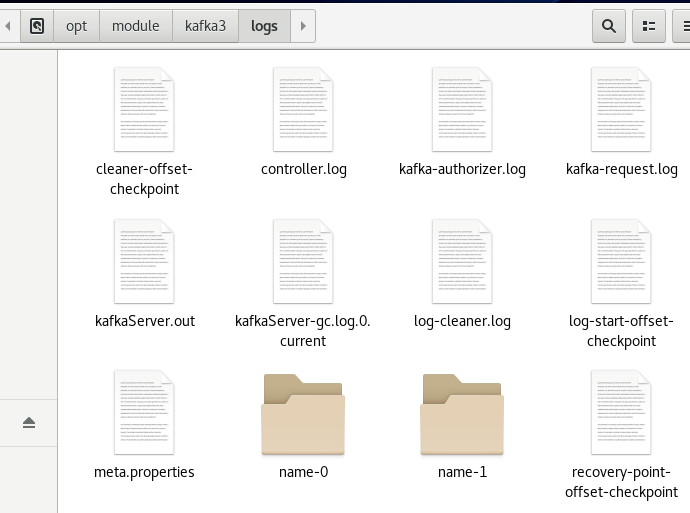The height and width of the screenshot is (513, 690).
Task: Select the kafka-authorizer.log file icon
Action: [462, 110]
